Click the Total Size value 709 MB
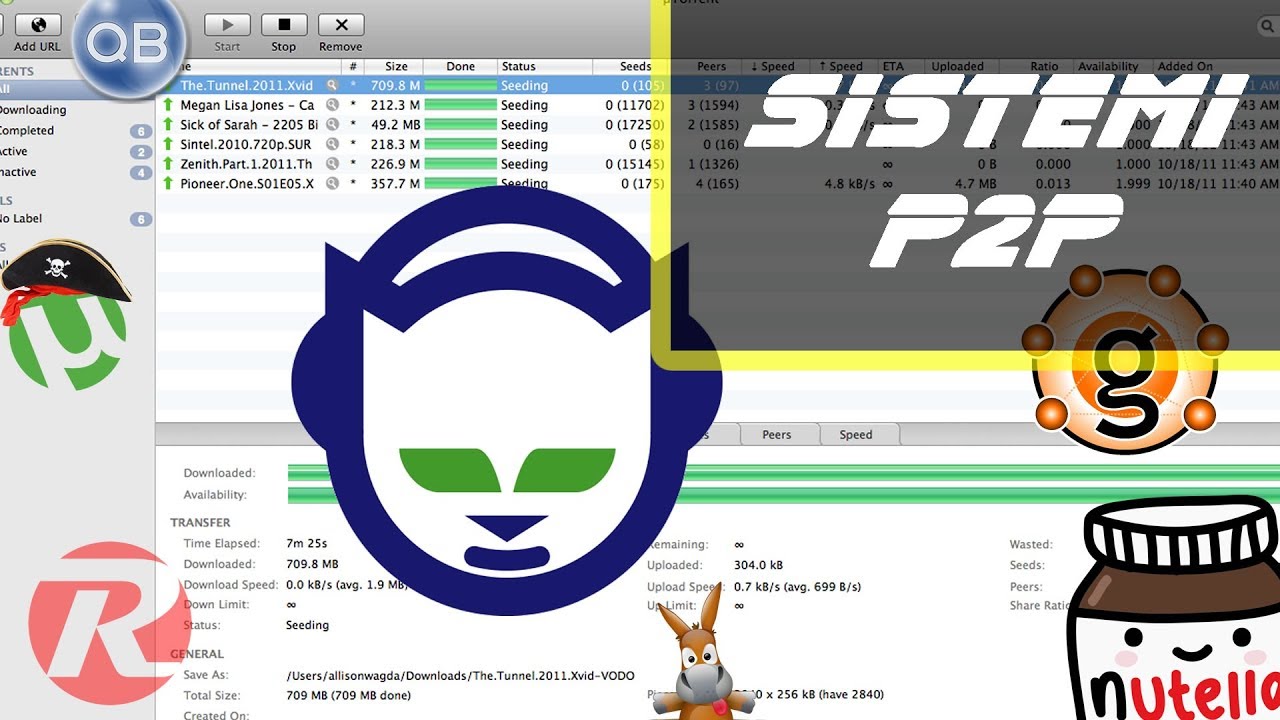This screenshot has height=720, width=1280. coord(348,695)
